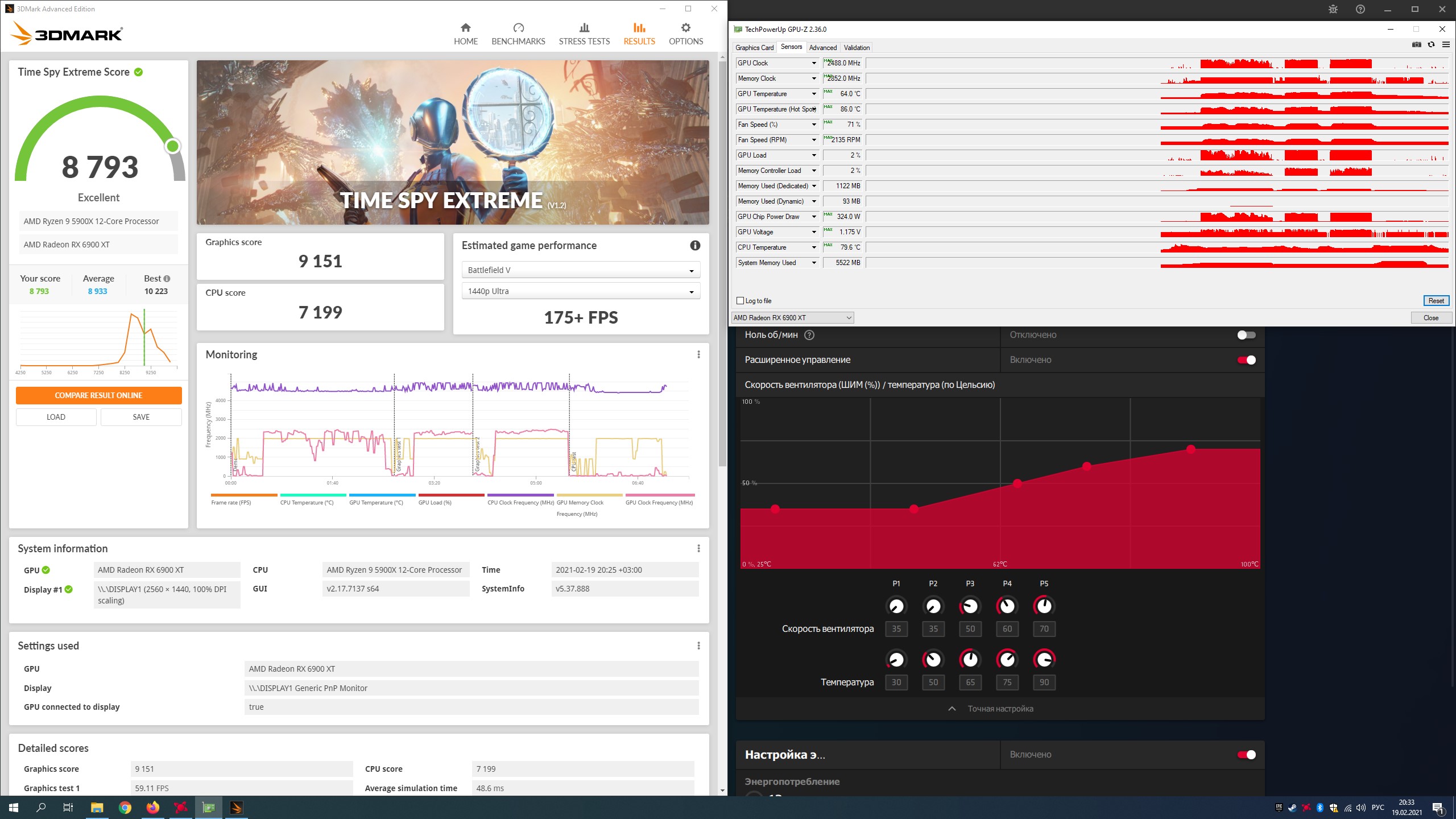Click the Benchmarks gauge icon
This screenshot has width=1456, height=819.
point(518,28)
